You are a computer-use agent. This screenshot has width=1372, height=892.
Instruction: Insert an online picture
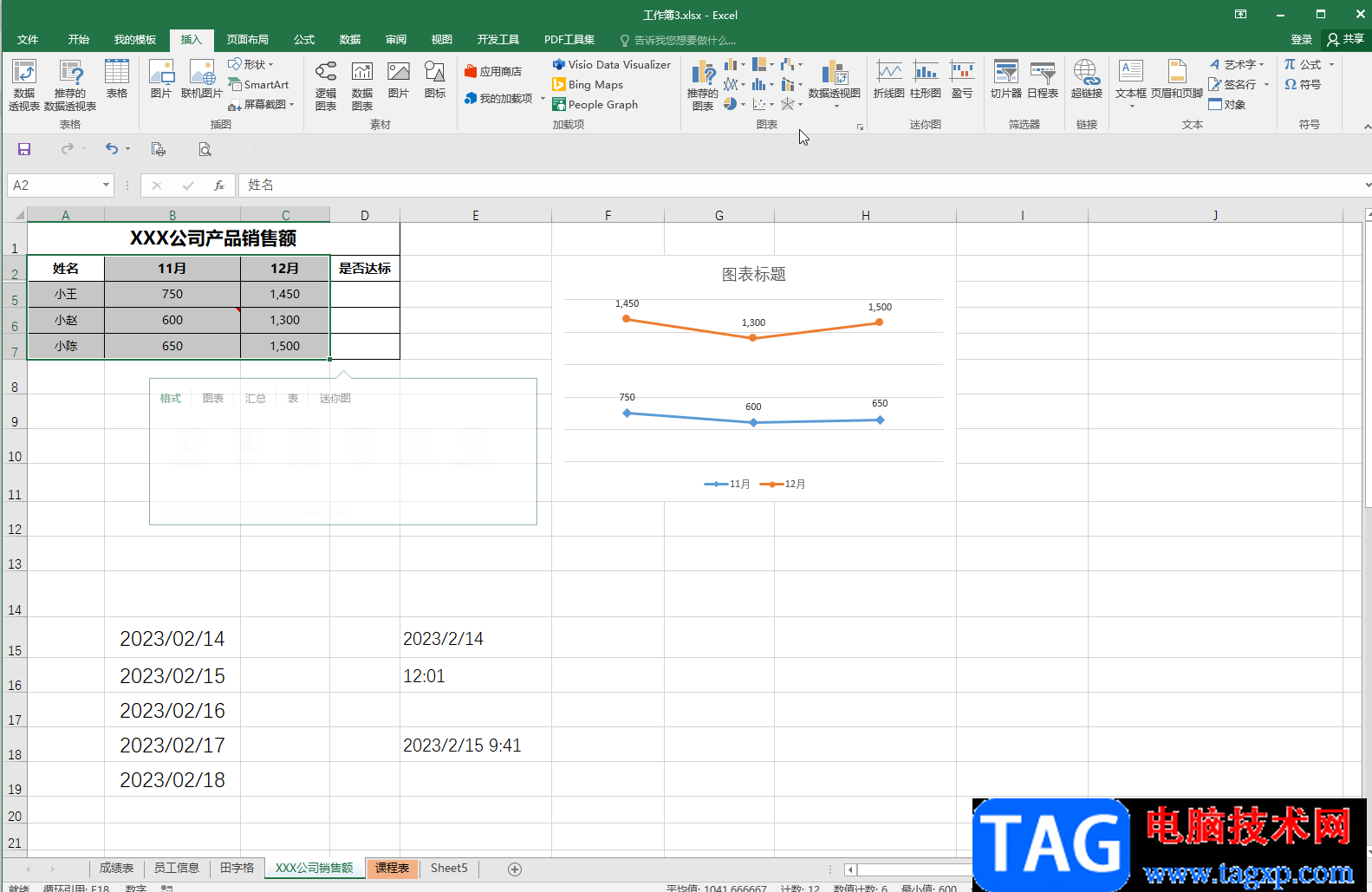click(x=202, y=79)
